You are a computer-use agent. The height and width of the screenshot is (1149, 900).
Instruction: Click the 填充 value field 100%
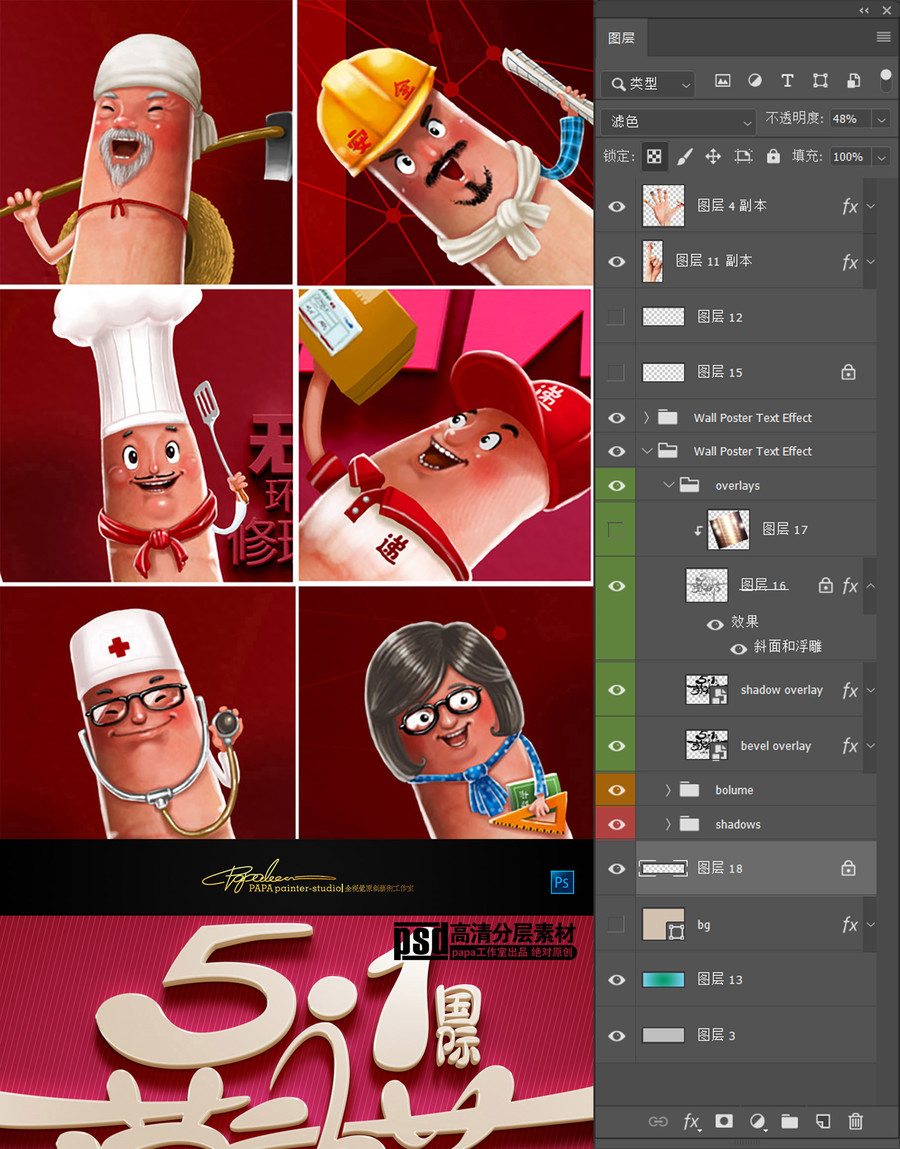pyautogui.click(x=850, y=157)
